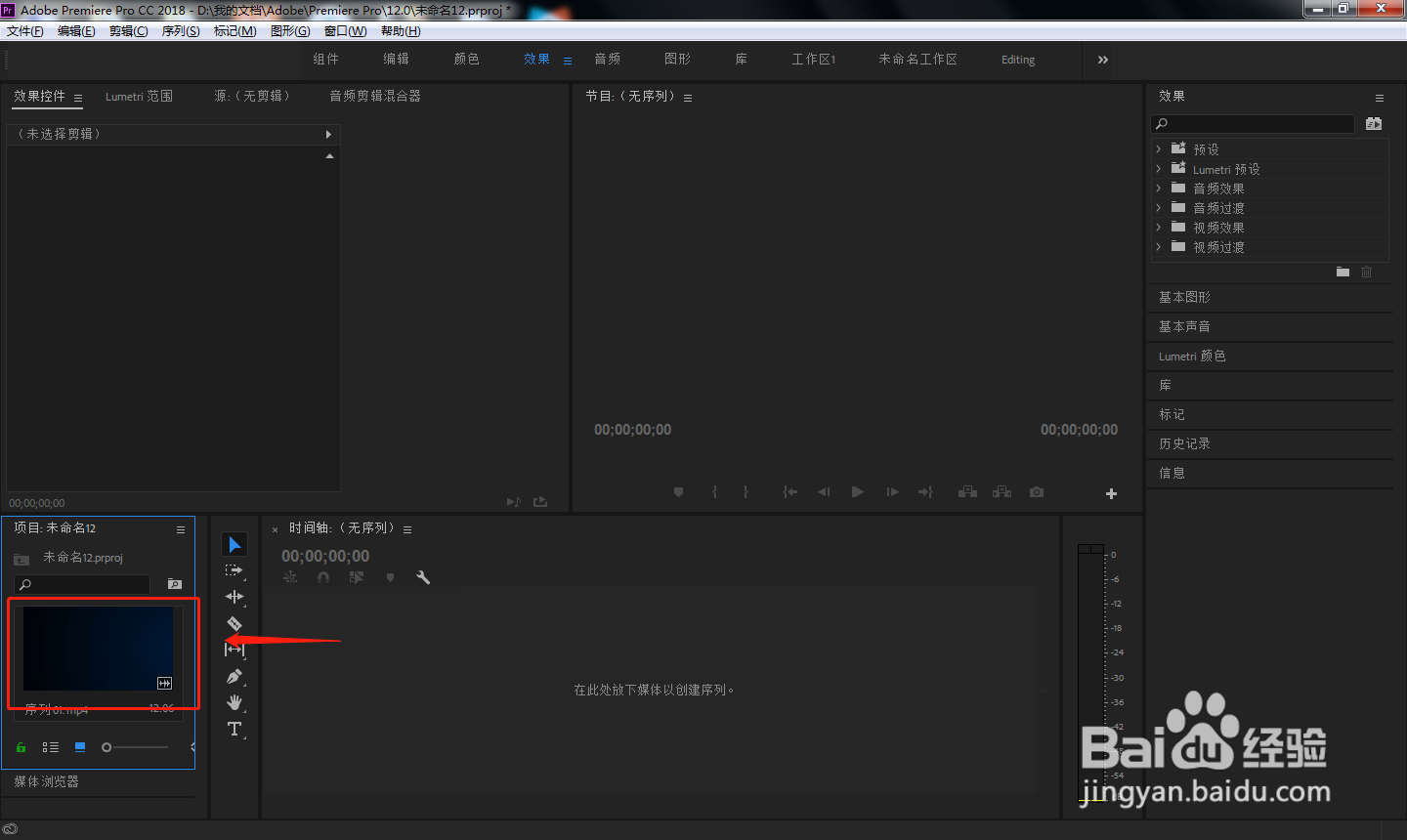Switch to 音频 workspace tab

[x=608, y=59]
